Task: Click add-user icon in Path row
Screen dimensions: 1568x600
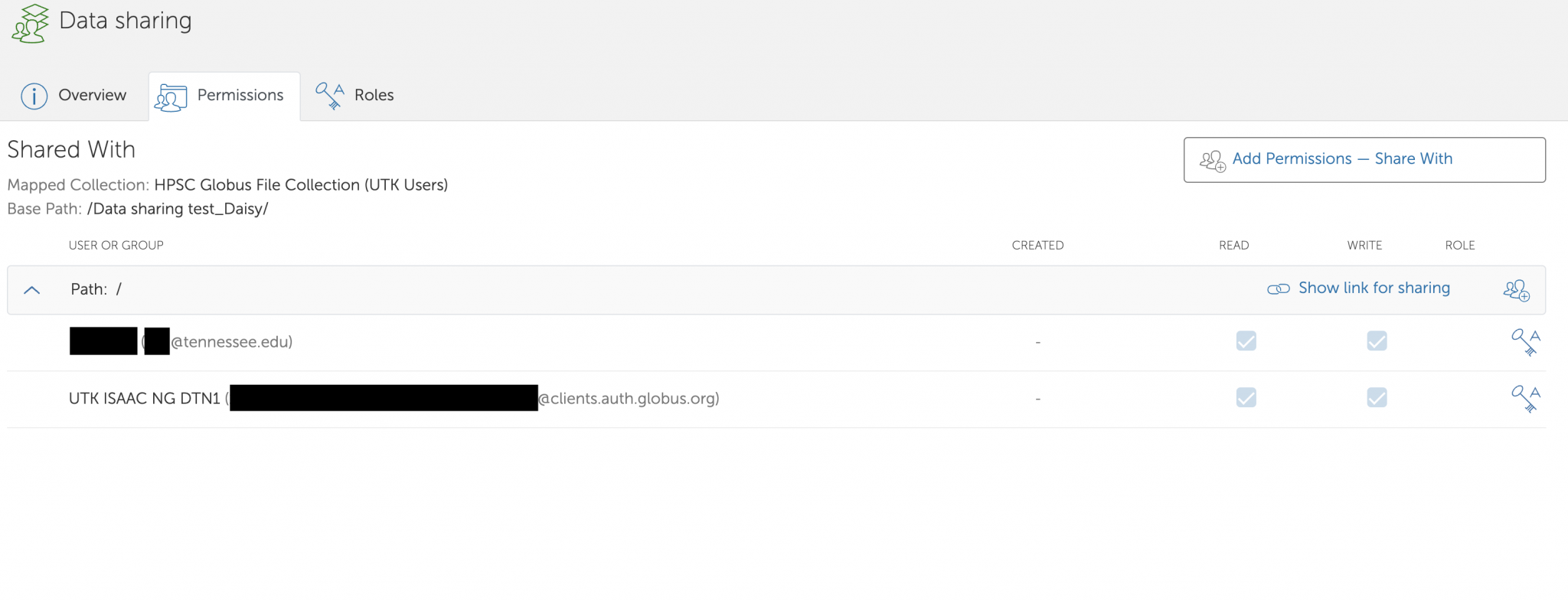Action: [x=1516, y=290]
